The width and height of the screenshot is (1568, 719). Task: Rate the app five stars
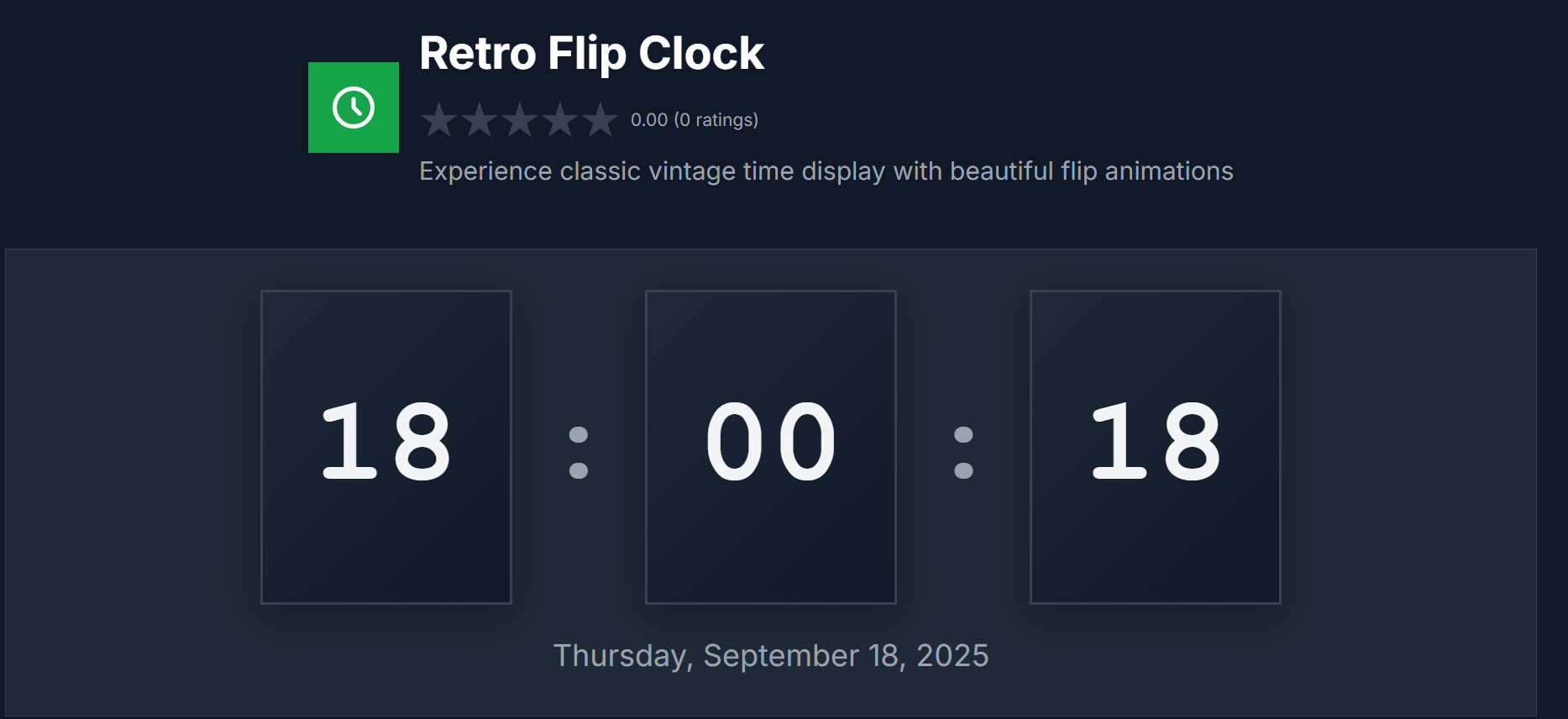click(600, 120)
